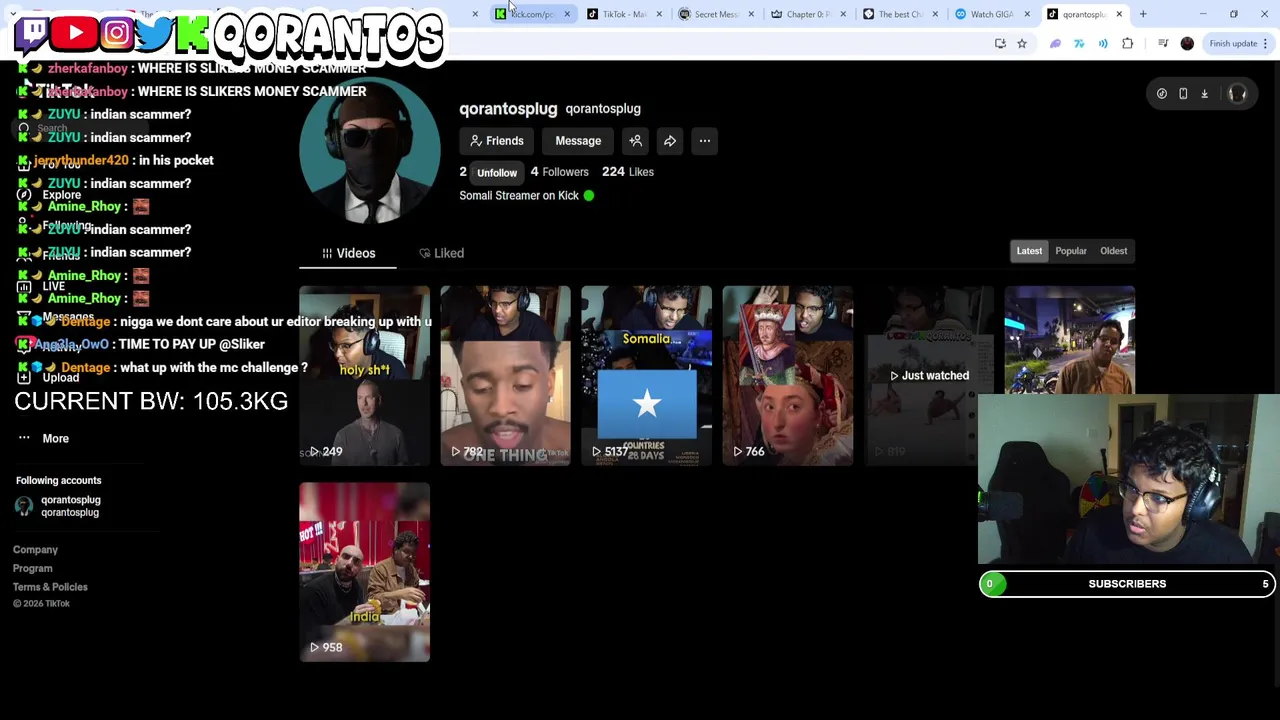Open the purple browser extension icon
This screenshot has width=1280, height=720.
click(x=1055, y=43)
